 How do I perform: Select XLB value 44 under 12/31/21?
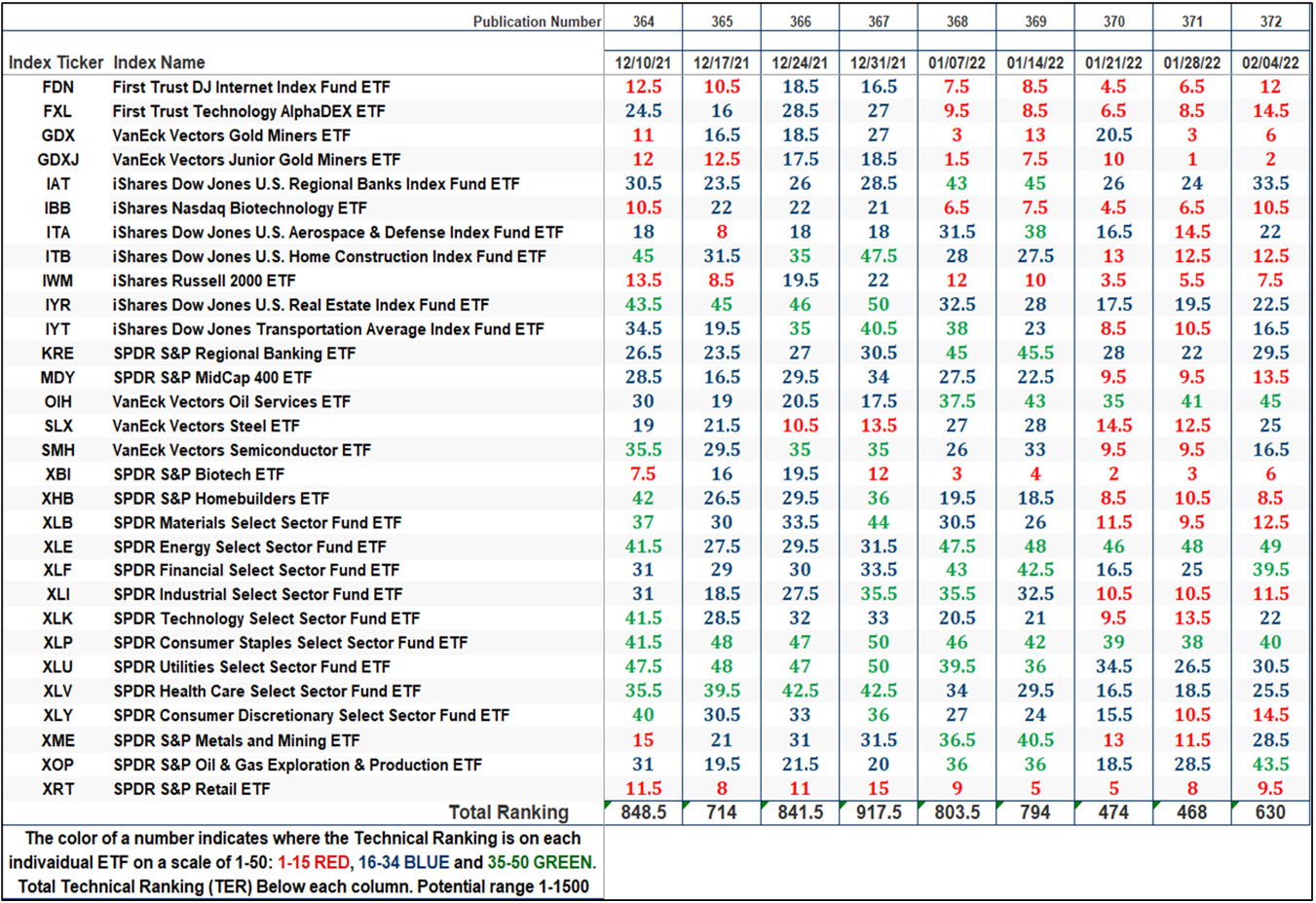click(878, 523)
